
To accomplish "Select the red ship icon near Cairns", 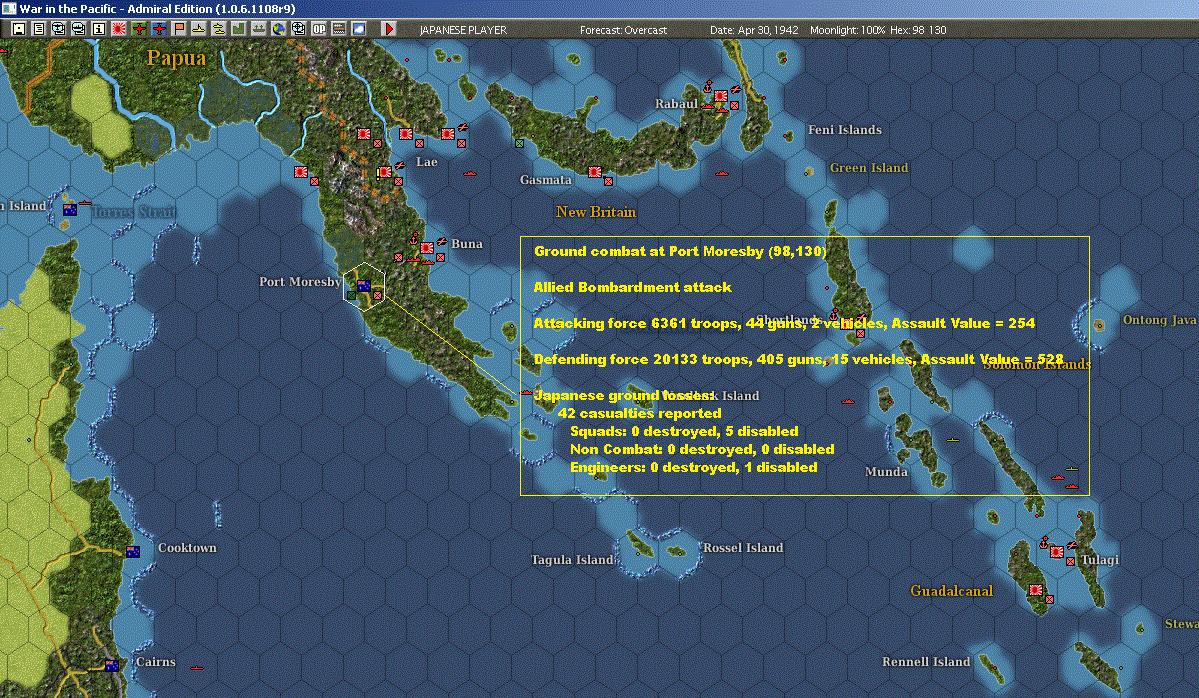I will (197, 667).
